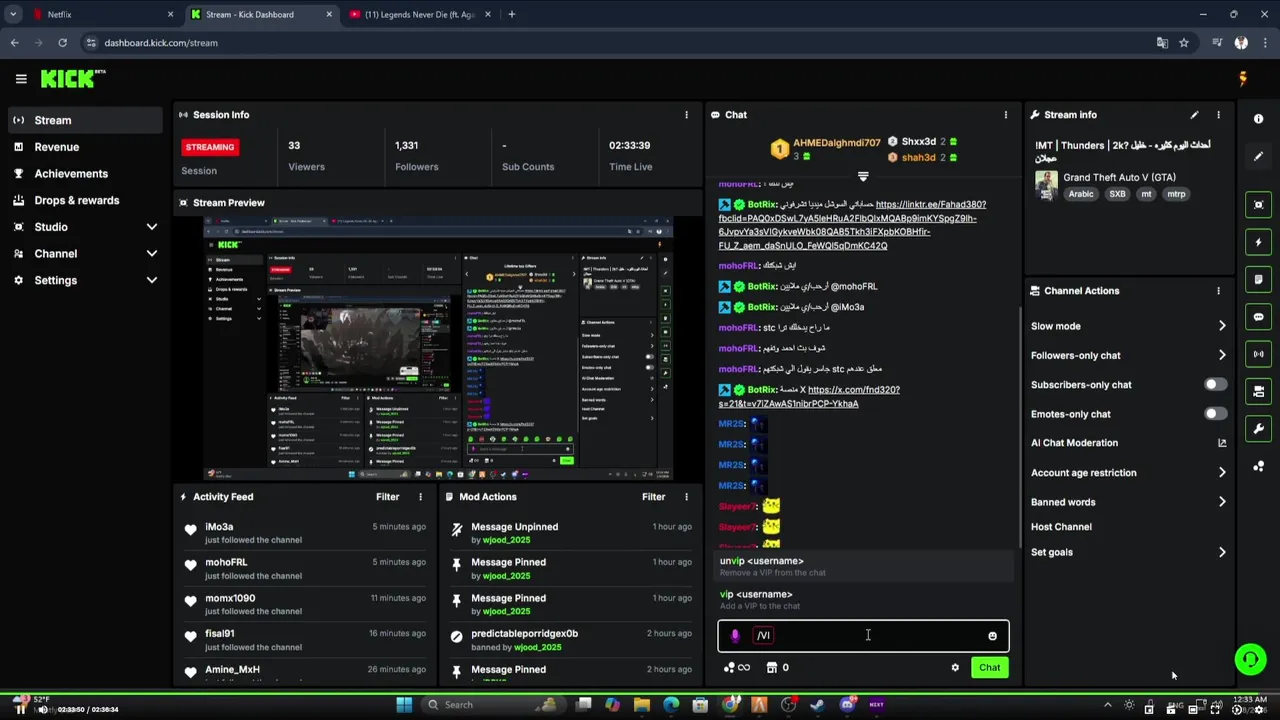Click the Arabic stream tag
Image resolution: width=1280 pixels, height=720 pixels.
pos(1081,194)
